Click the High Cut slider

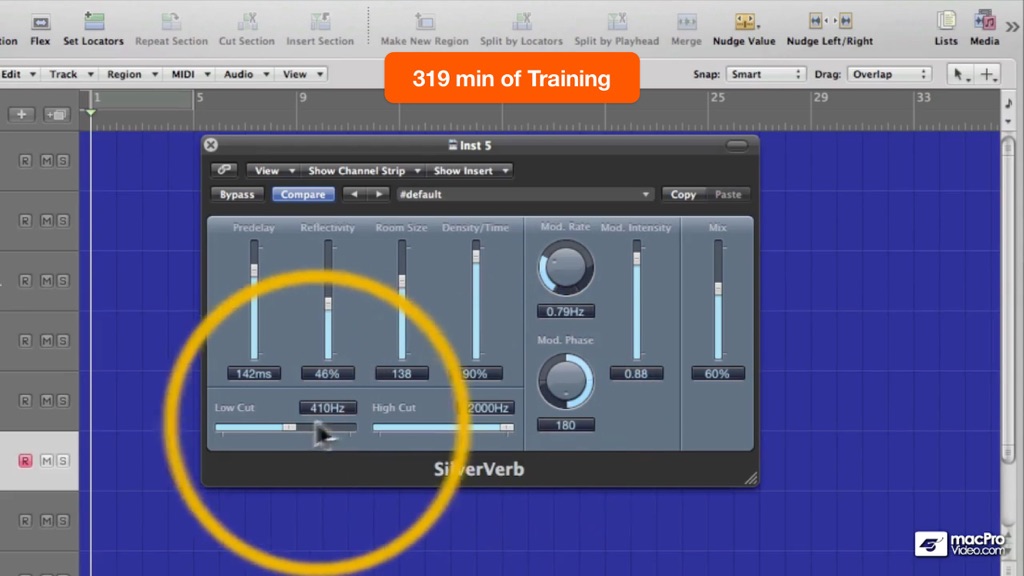click(x=443, y=427)
